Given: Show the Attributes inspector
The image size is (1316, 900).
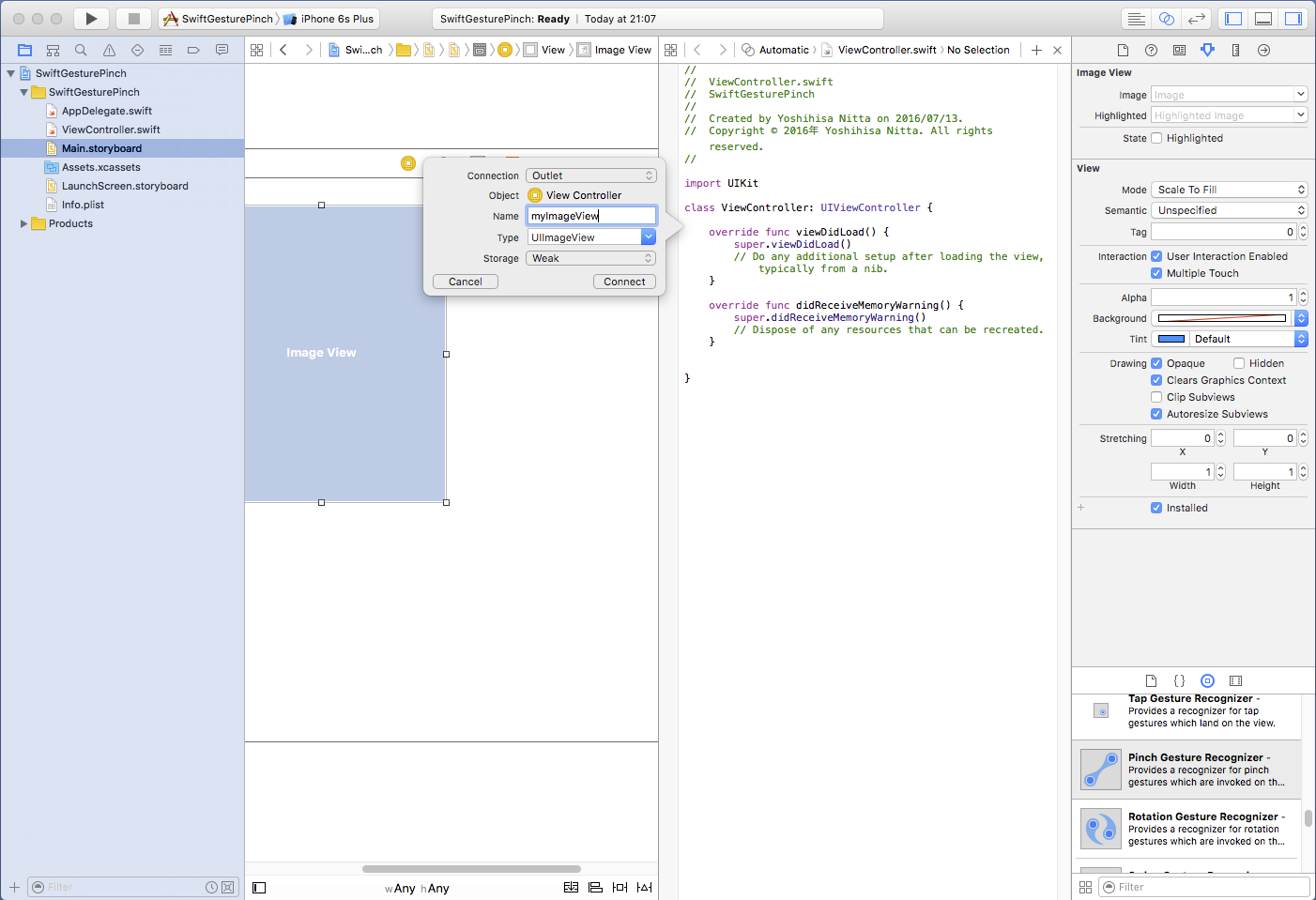Looking at the screenshot, I should [1207, 50].
